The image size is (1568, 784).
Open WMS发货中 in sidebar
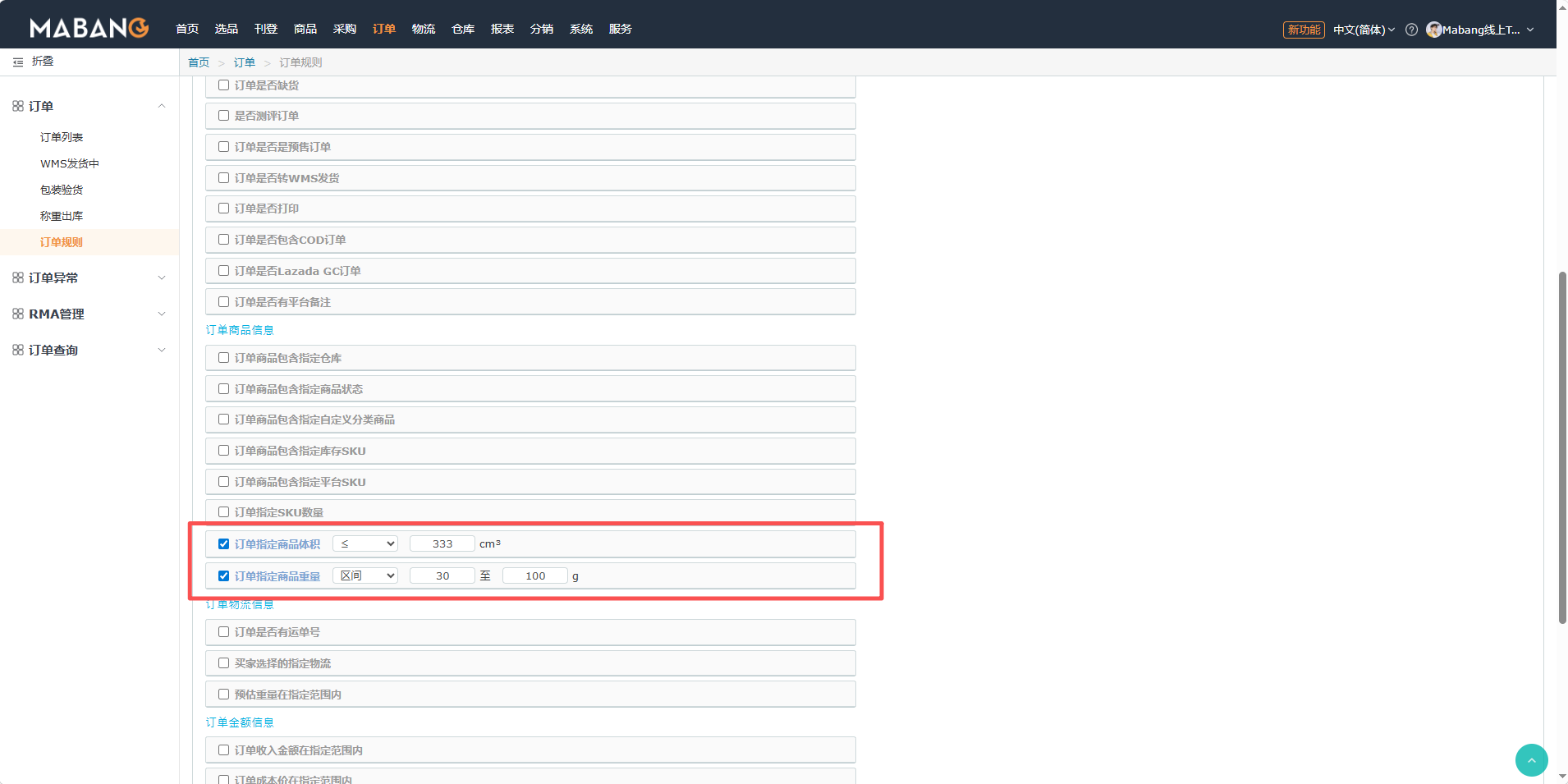pos(70,163)
